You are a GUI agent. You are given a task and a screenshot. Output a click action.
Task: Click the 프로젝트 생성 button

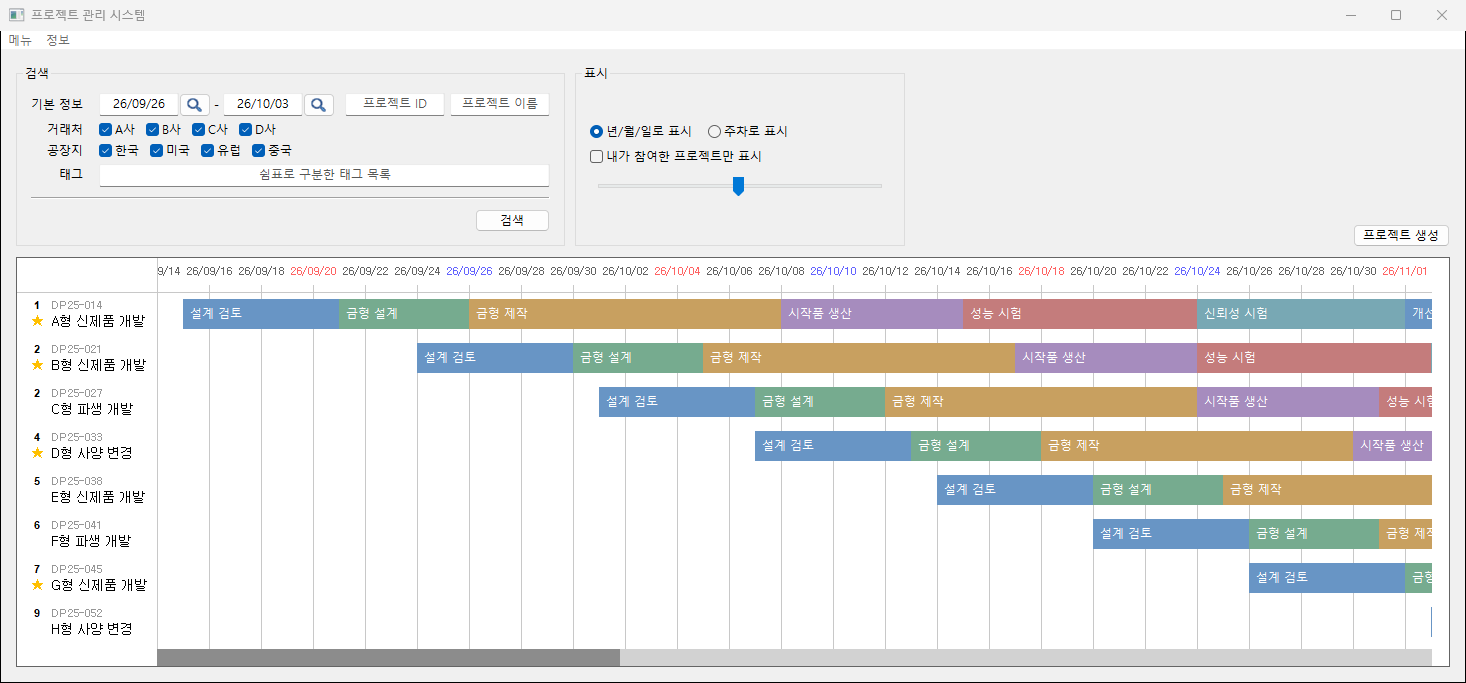[x=1401, y=235]
